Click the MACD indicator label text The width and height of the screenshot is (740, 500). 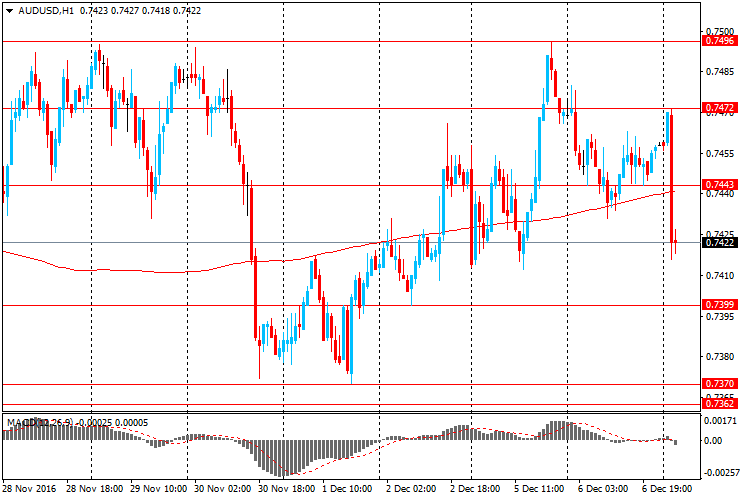22,423
